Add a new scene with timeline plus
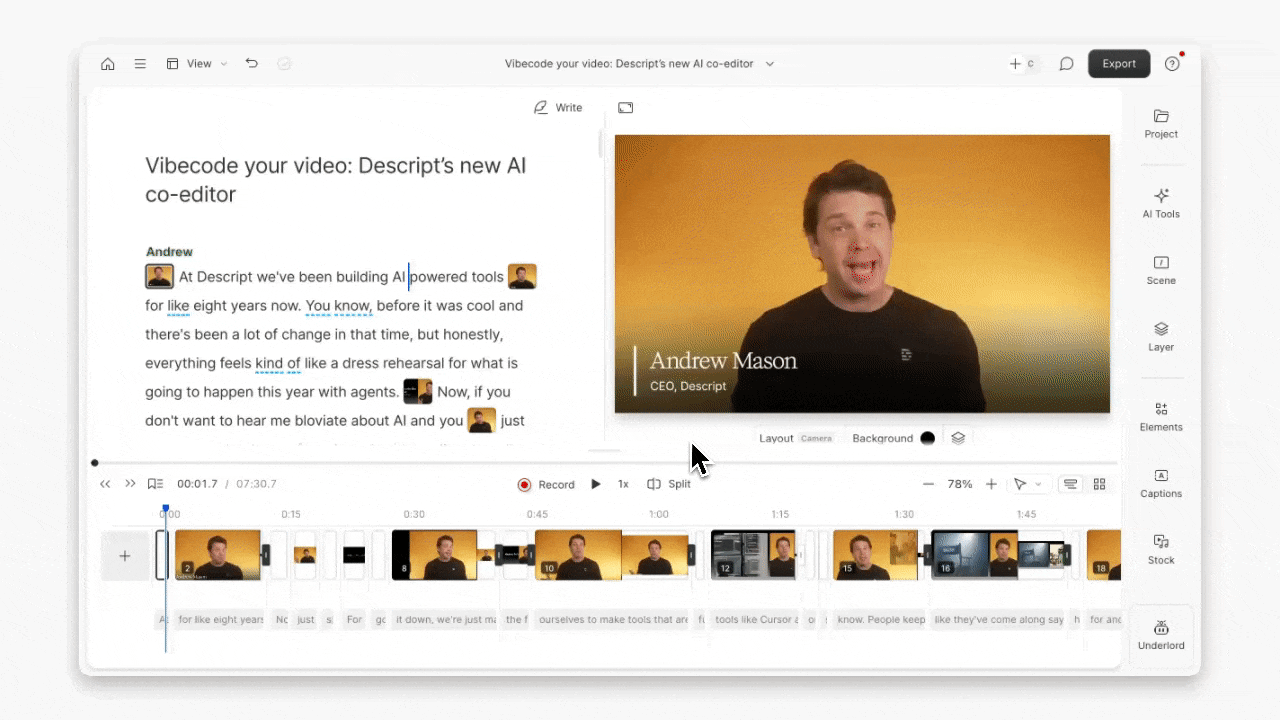The width and height of the screenshot is (1280, 720). pyautogui.click(x=125, y=556)
